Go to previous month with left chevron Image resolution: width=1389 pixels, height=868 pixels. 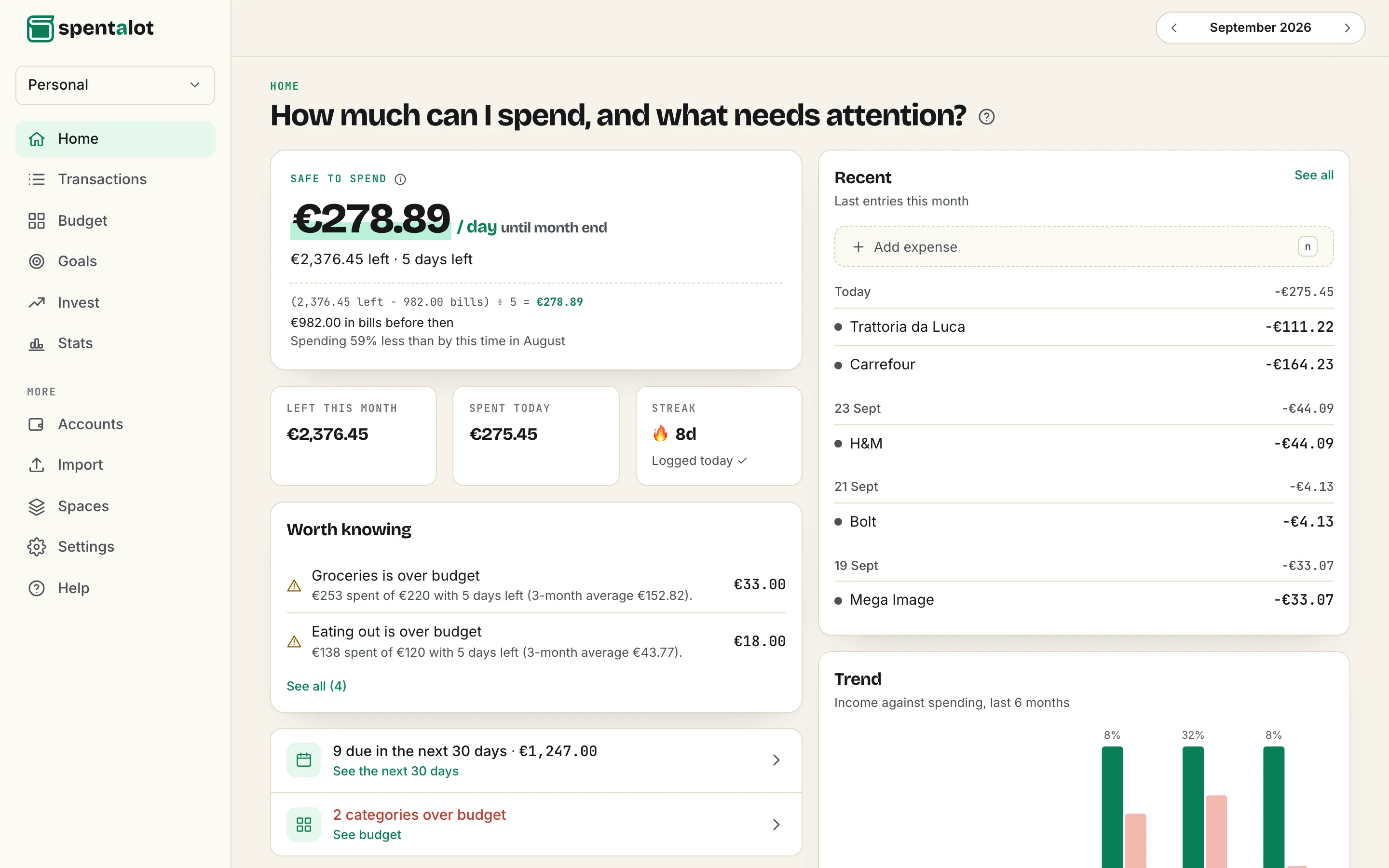pyautogui.click(x=1174, y=28)
